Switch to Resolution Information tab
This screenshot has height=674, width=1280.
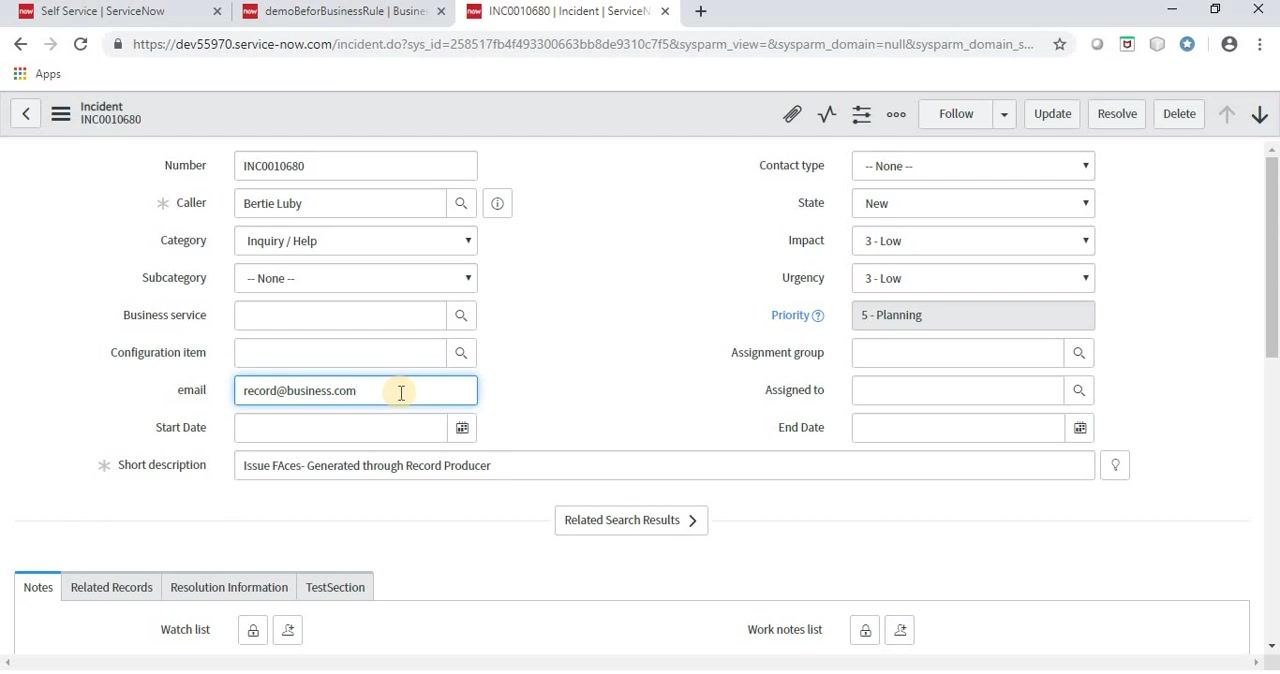(x=229, y=587)
